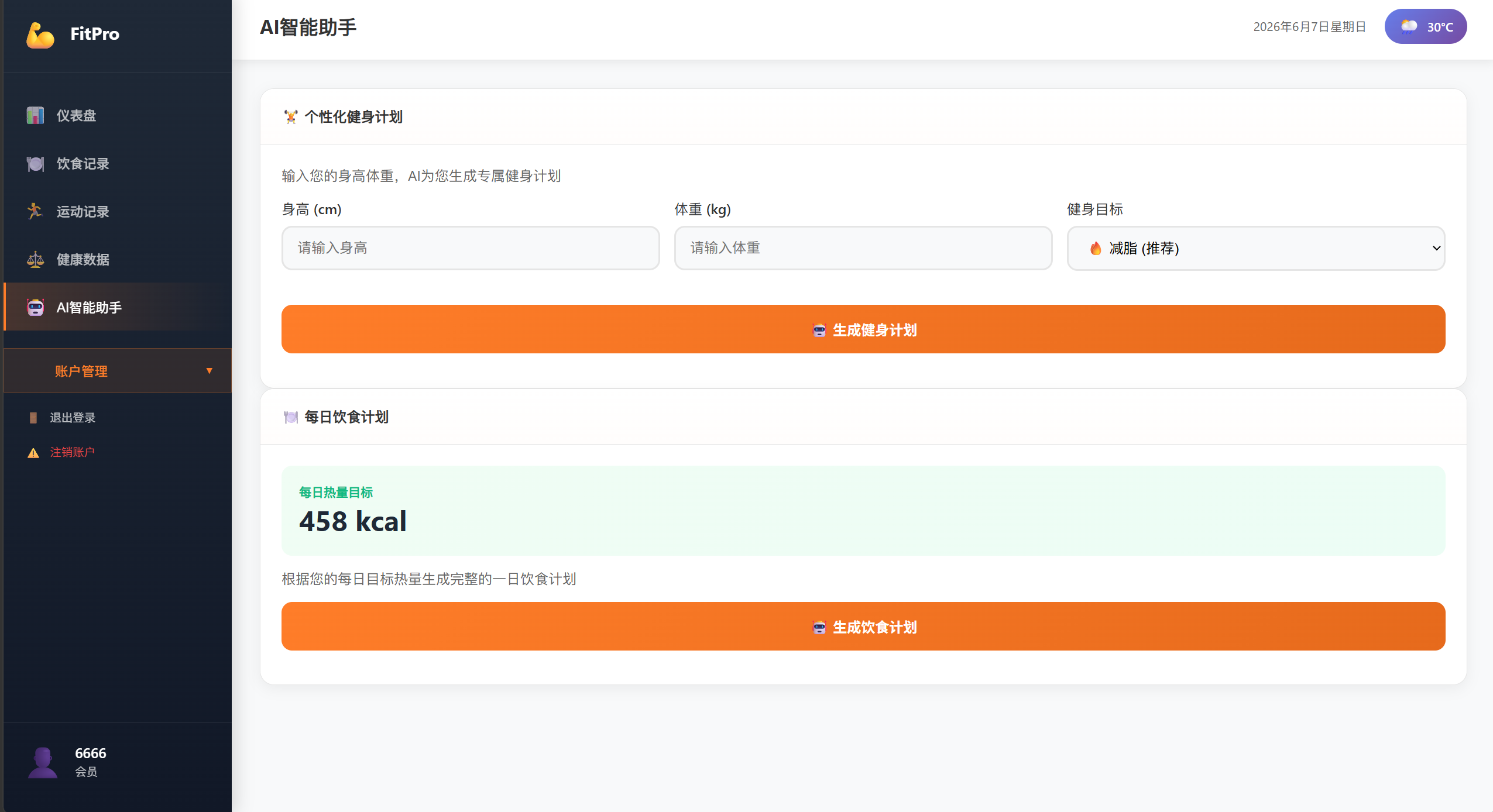
Task: Click the 个性化健身计划 card heading
Action: point(353,117)
